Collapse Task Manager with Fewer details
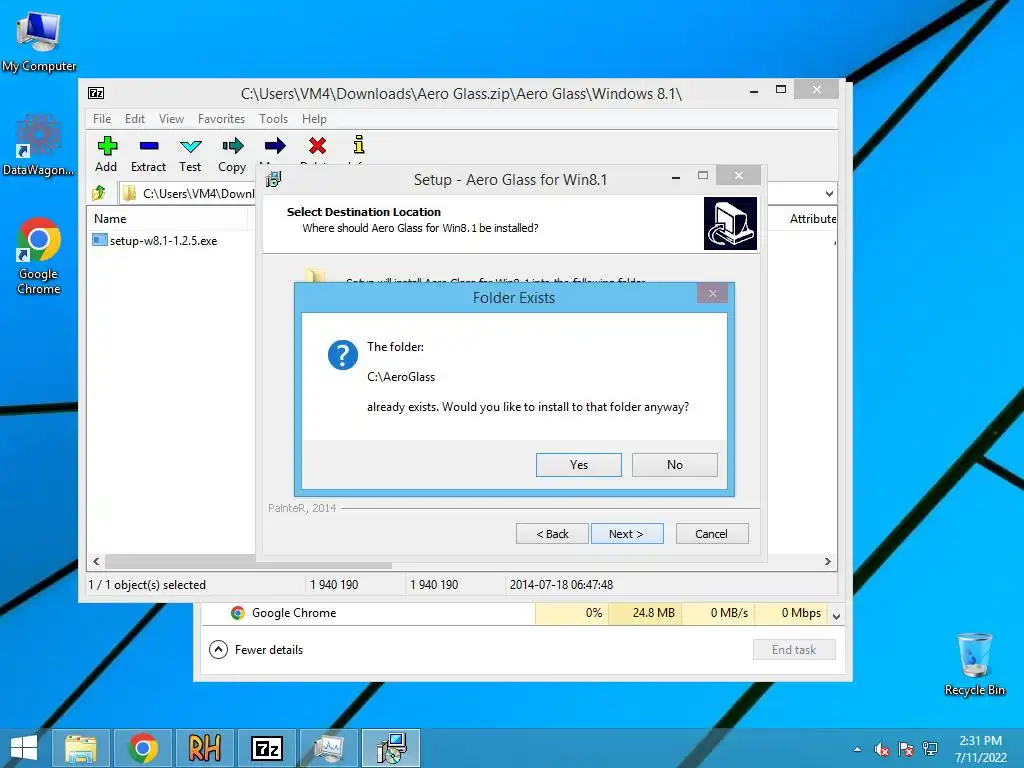Image resolution: width=1024 pixels, height=768 pixels. [257, 650]
